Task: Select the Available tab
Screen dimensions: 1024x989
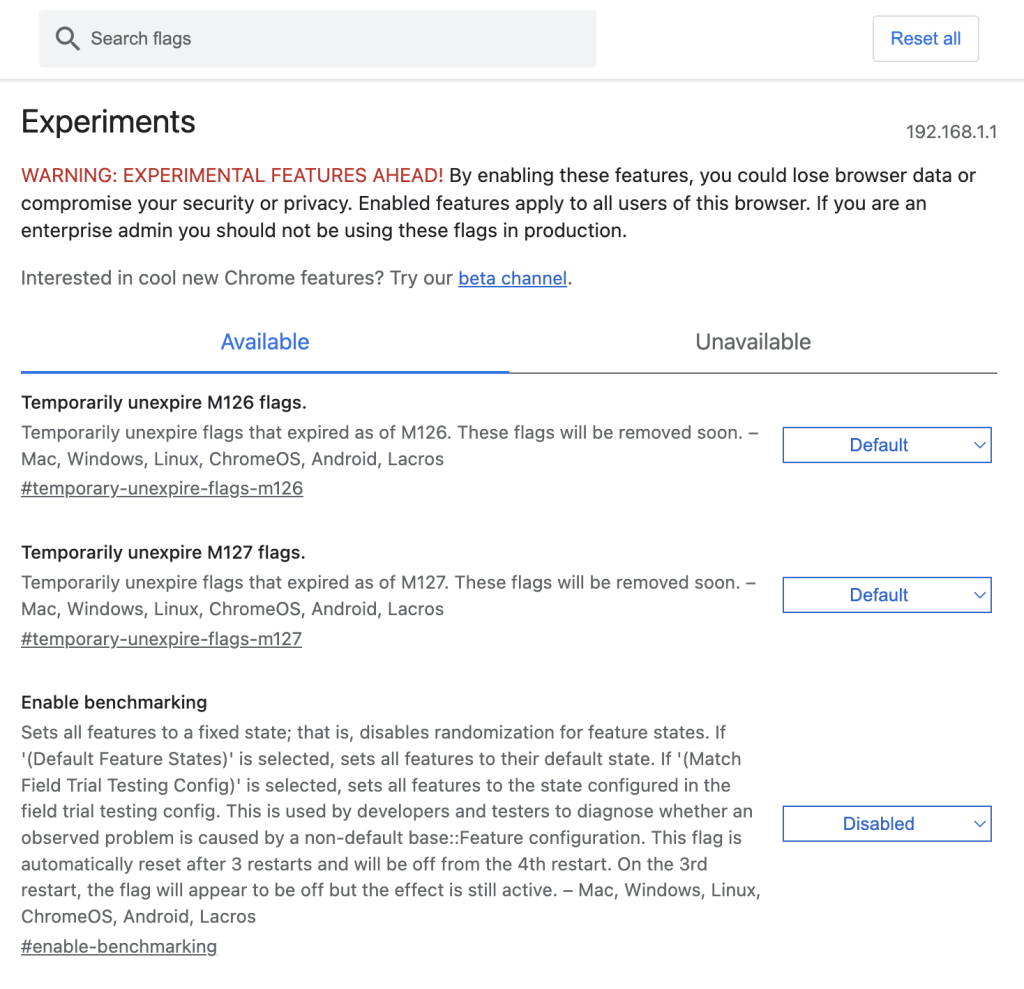Action: pyautogui.click(x=265, y=341)
